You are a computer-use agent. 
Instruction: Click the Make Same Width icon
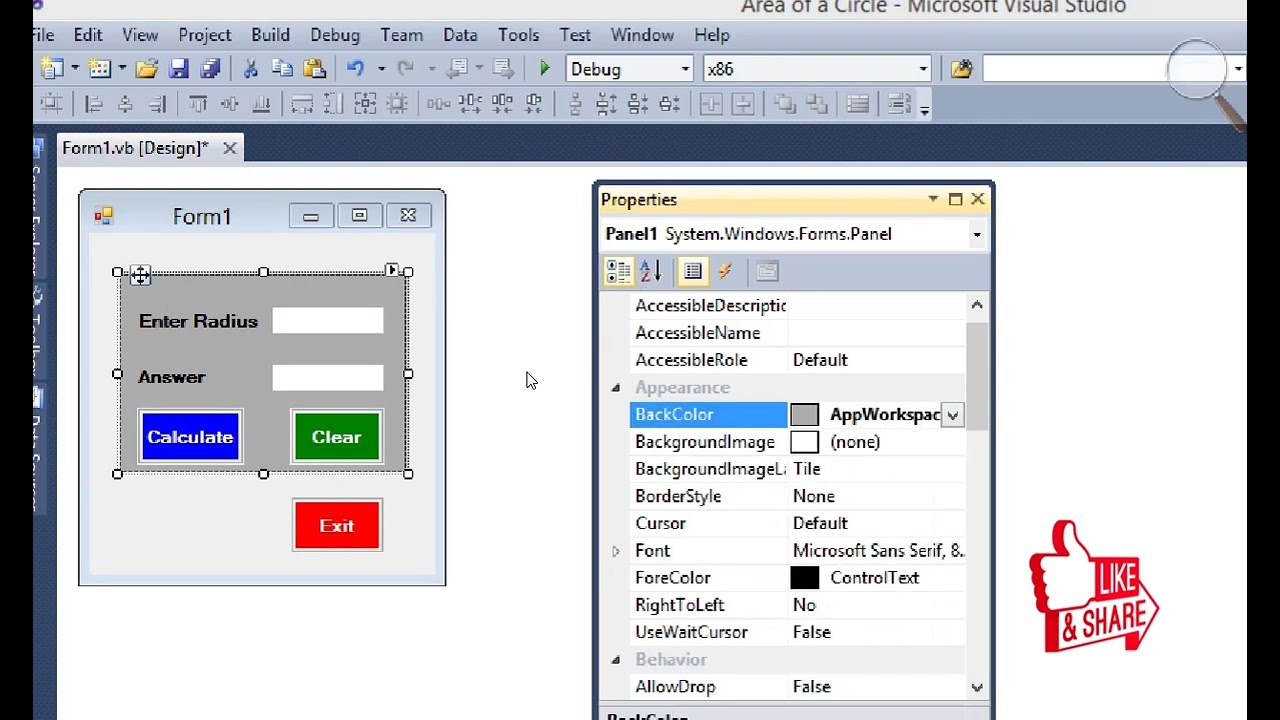click(301, 104)
